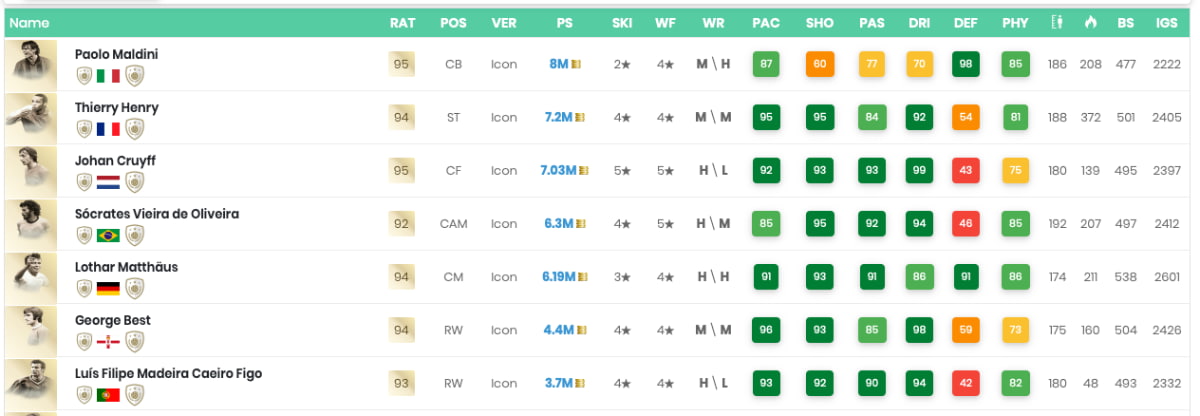This screenshot has height=416, width=1200.
Task: Sort players by IGS column header
Action: coord(1166,23)
